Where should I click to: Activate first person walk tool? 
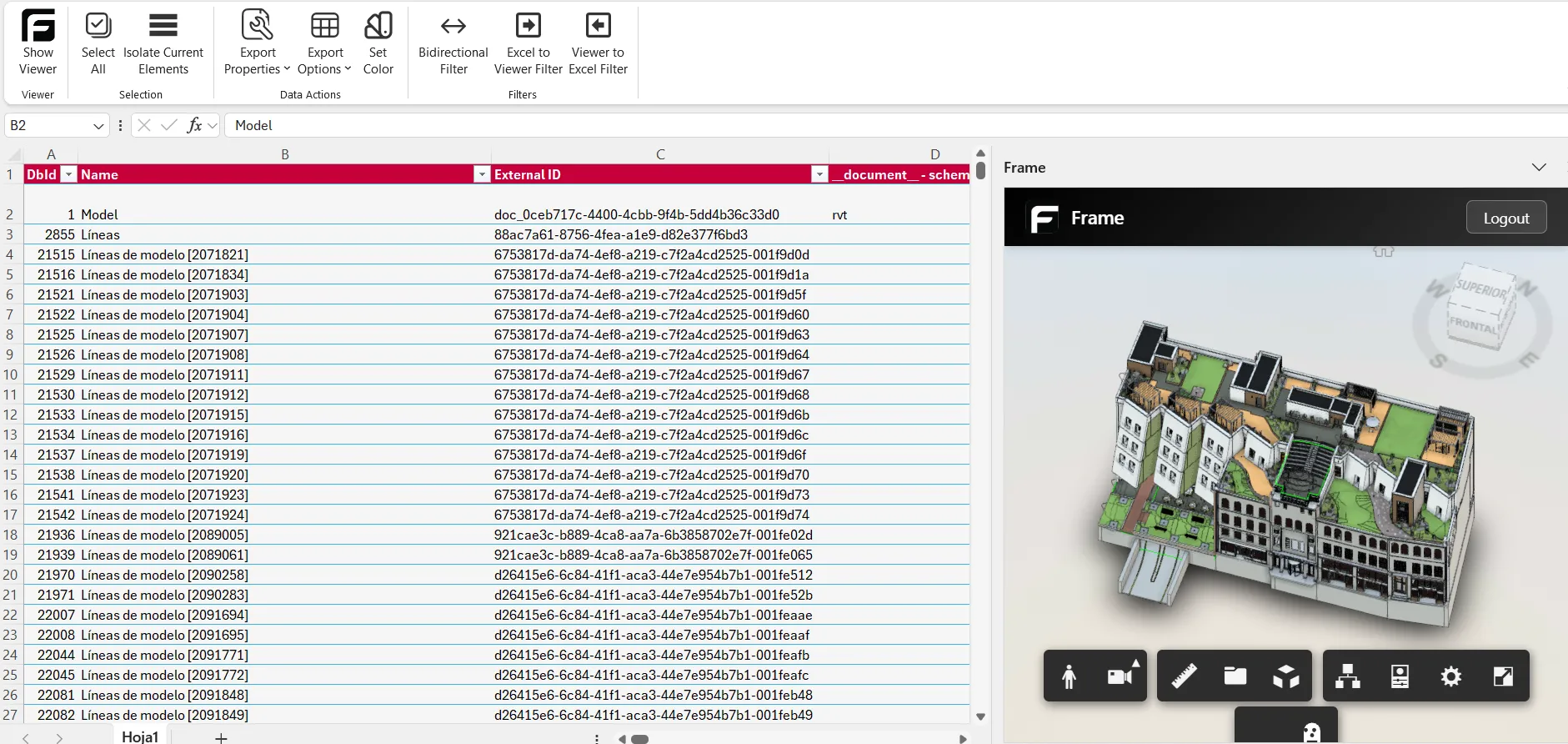click(x=1069, y=676)
